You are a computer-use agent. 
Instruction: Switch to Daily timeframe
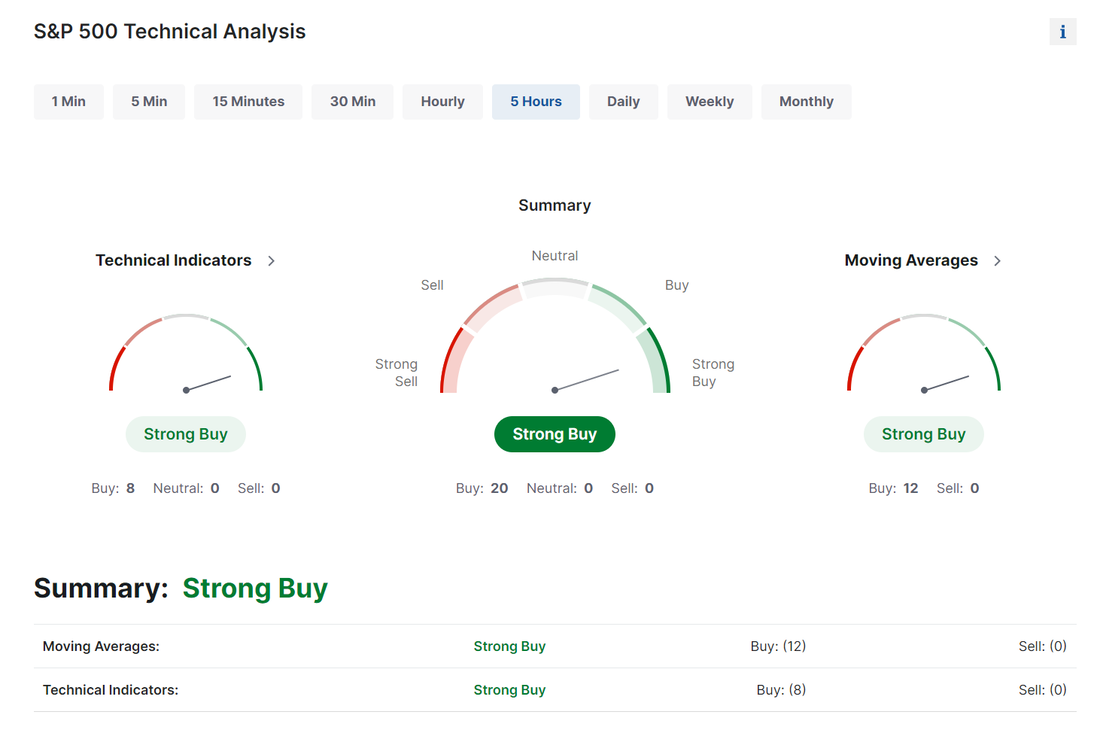623,102
